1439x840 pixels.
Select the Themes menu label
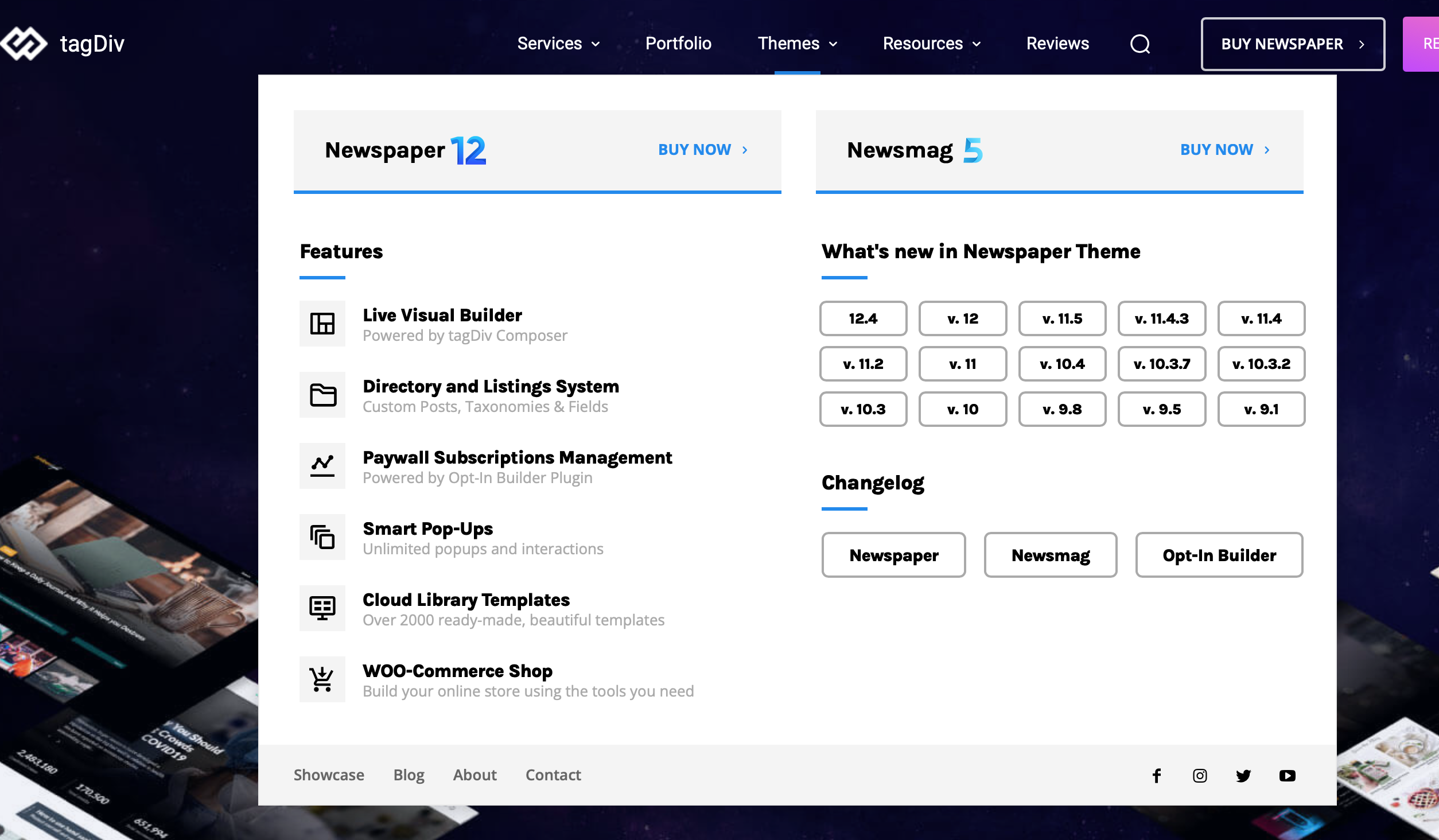pyautogui.click(x=788, y=44)
